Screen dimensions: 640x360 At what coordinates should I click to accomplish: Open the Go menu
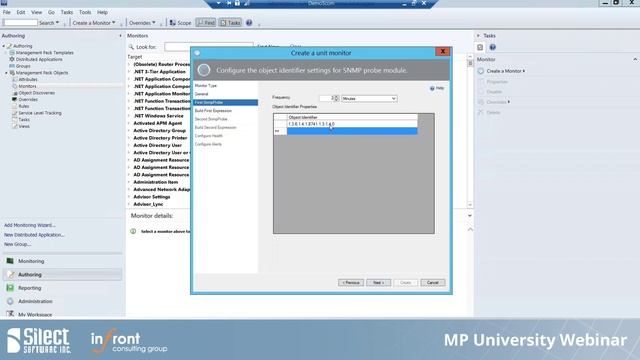(51, 12)
